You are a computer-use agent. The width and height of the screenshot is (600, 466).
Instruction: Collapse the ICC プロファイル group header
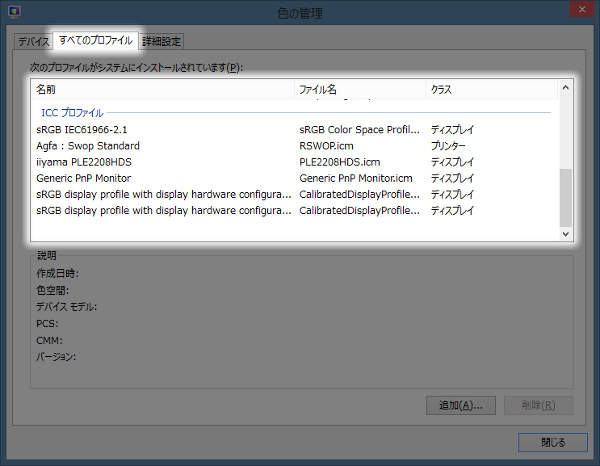(x=72, y=113)
